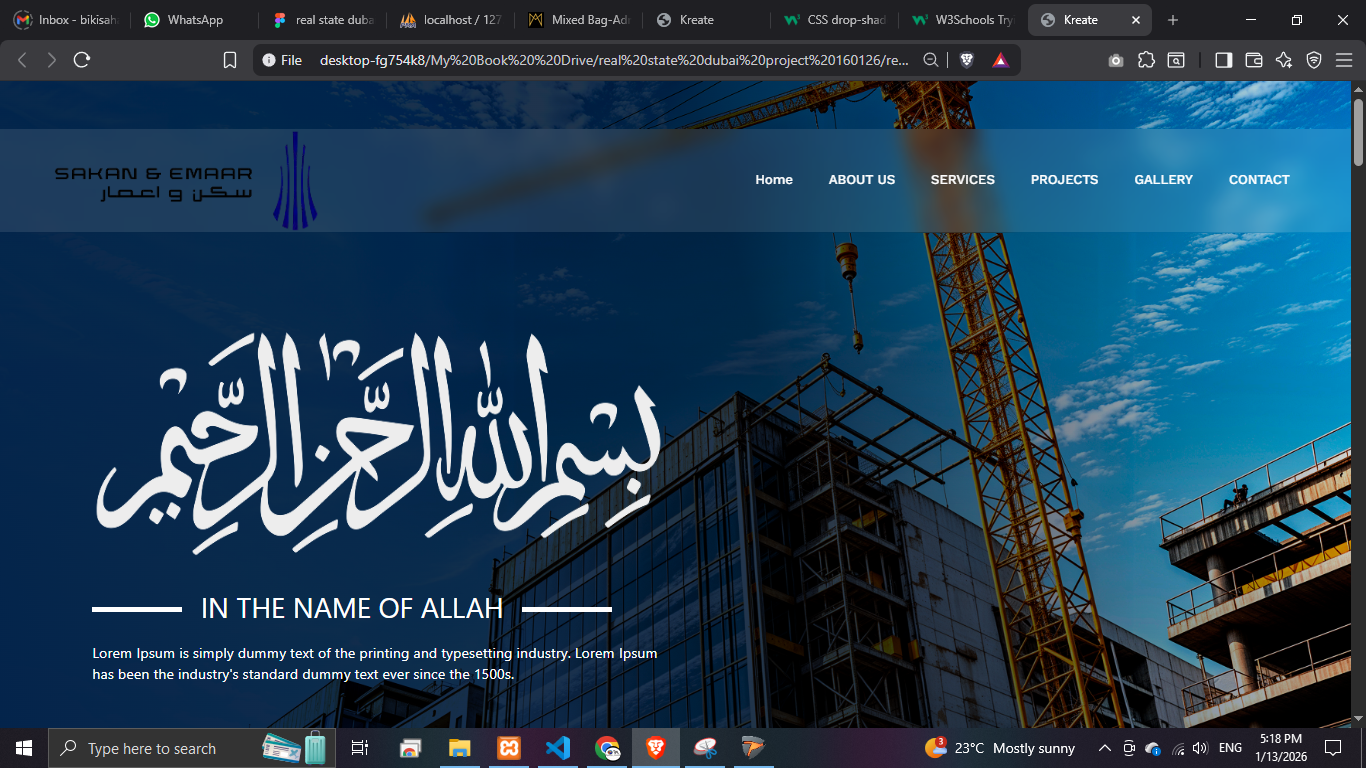Switch to the WhatsApp tab
Image resolution: width=1366 pixels, height=768 pixels.
(x=195, y=20)
